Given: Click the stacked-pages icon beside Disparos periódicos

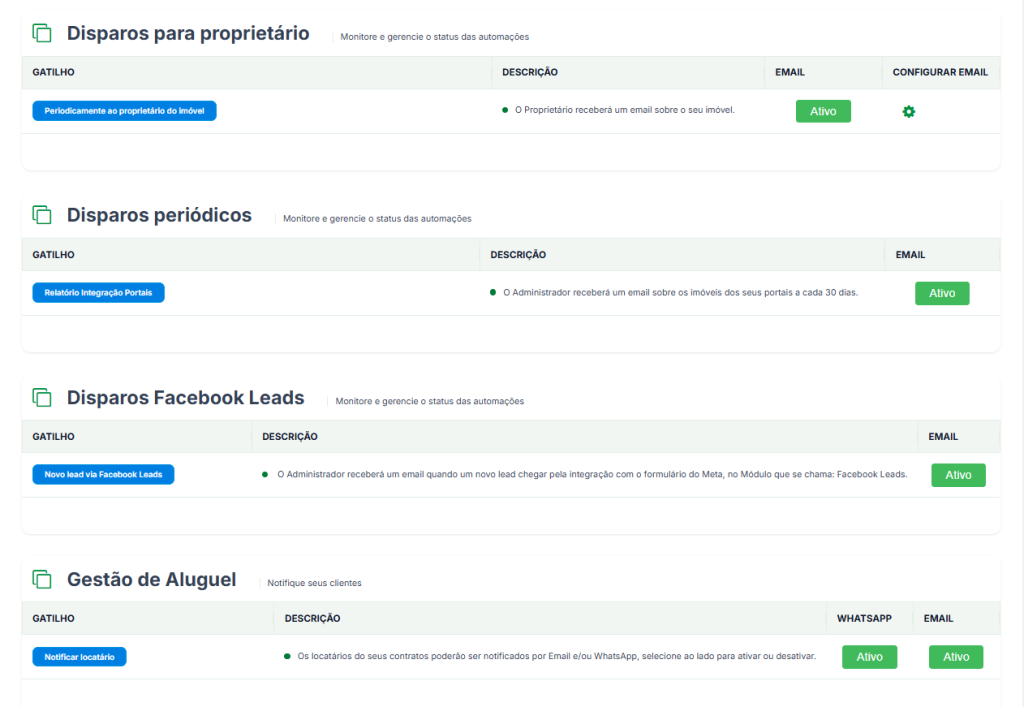Looking at the screenshot, I should click(42, 215).
